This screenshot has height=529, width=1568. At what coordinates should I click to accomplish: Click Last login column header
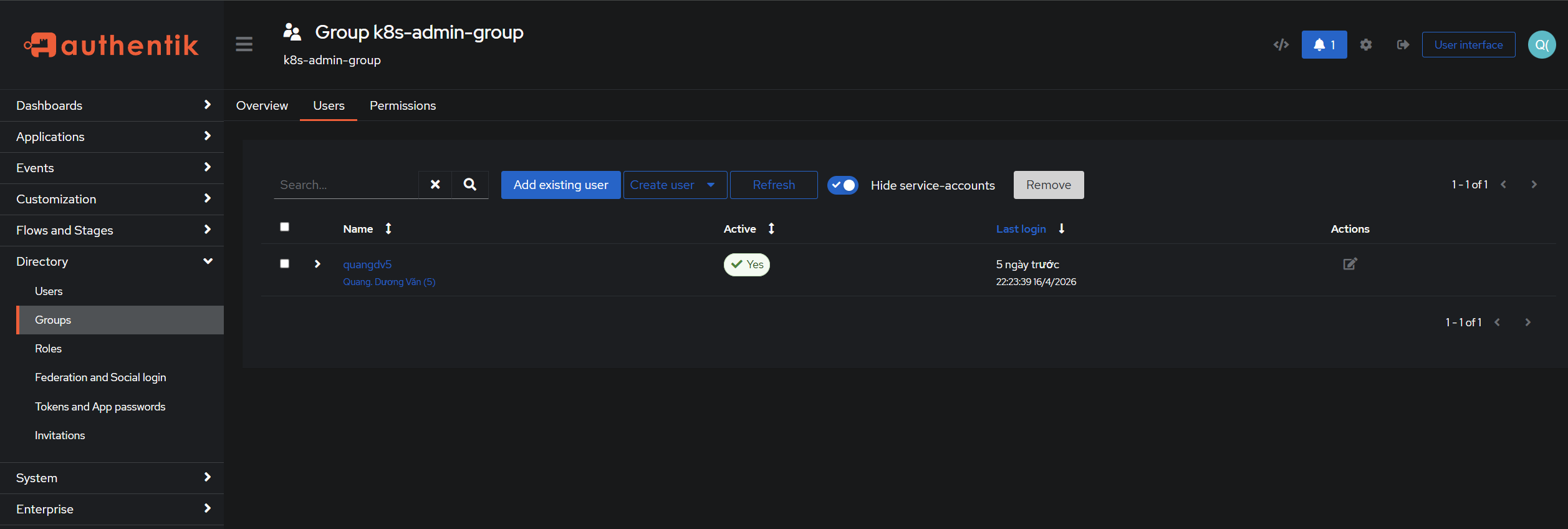tap(1021, 229)
